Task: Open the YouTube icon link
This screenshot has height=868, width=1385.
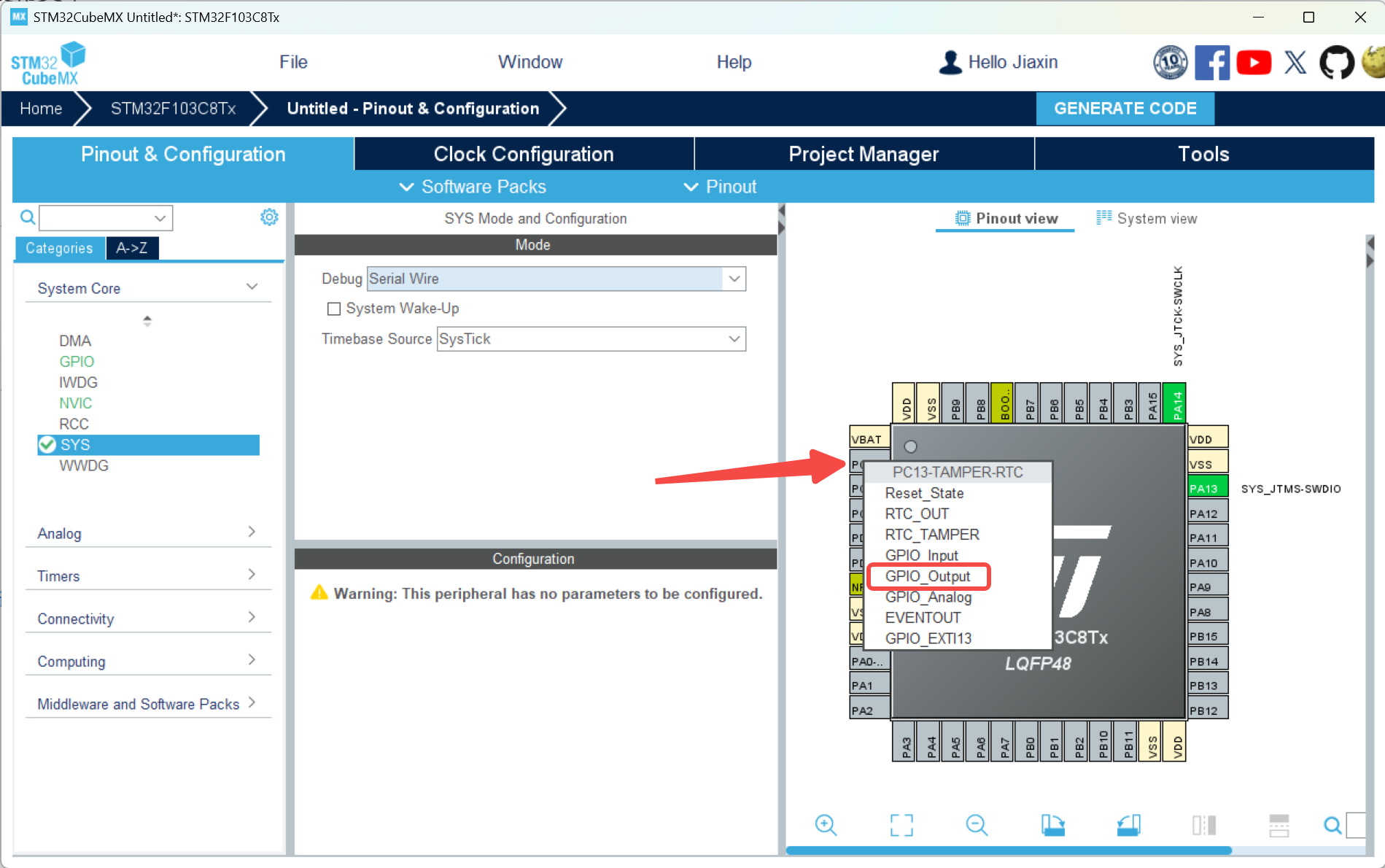Action: 1253,63
